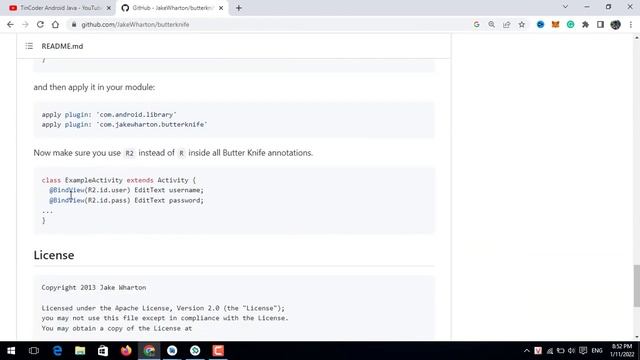
Task: Open the blue circular browser extension
Action: [540, 24]
